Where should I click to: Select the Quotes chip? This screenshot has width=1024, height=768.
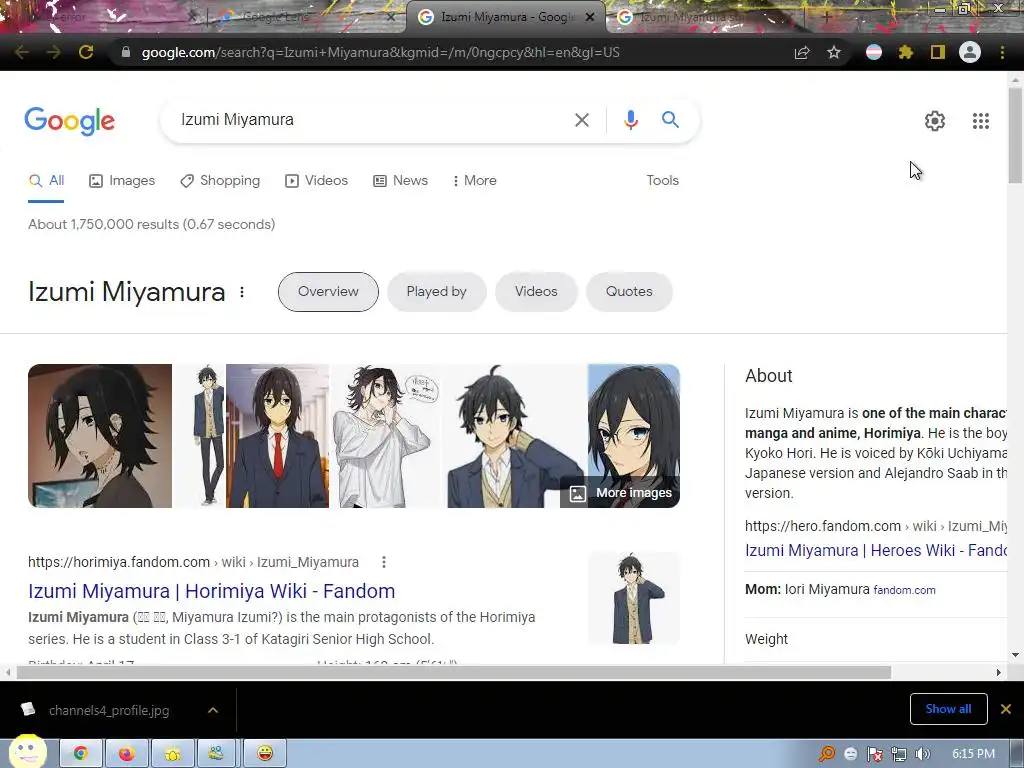pos(629,292)
